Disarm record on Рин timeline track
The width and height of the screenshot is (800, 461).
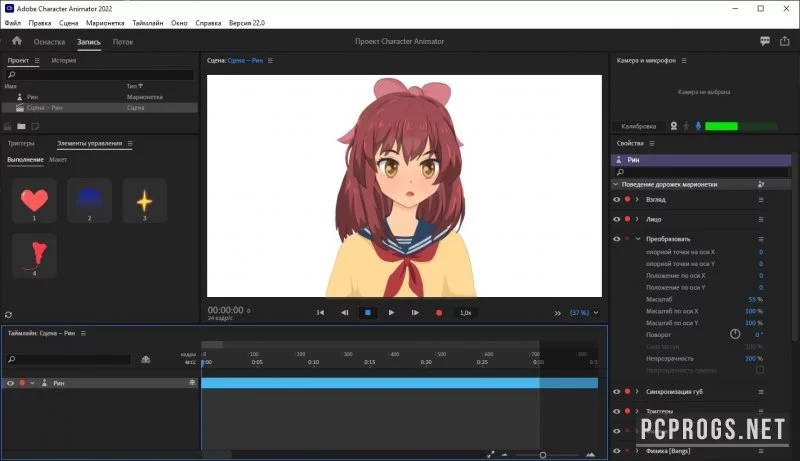[22, 382]
